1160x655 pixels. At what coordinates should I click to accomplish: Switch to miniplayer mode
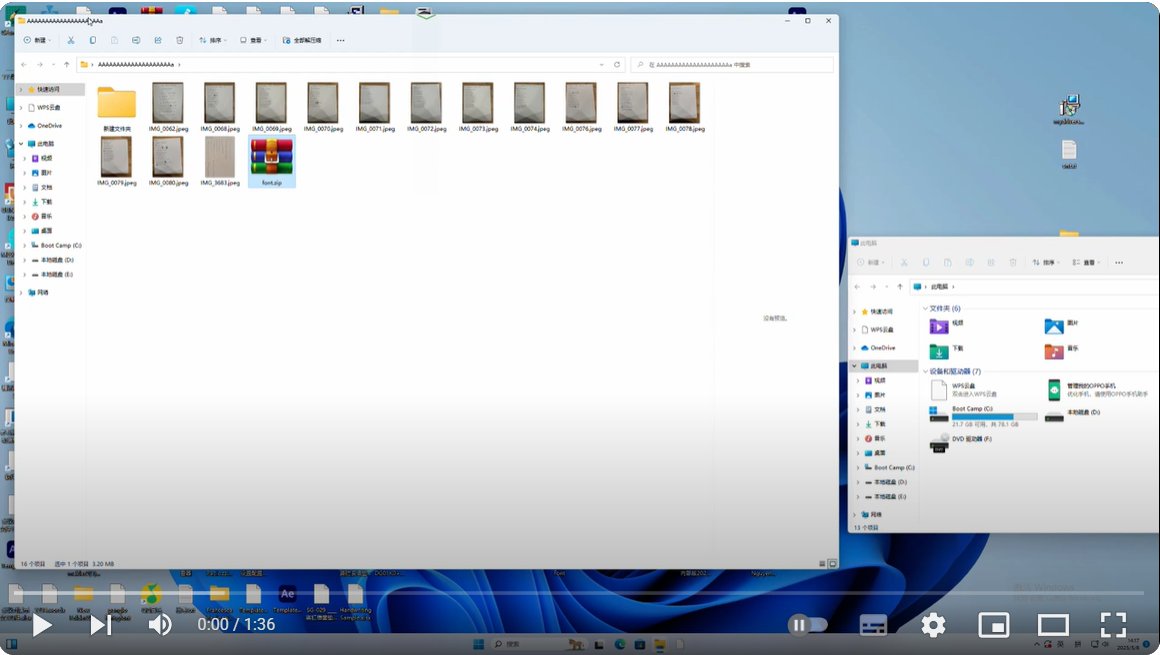point(994,625)
